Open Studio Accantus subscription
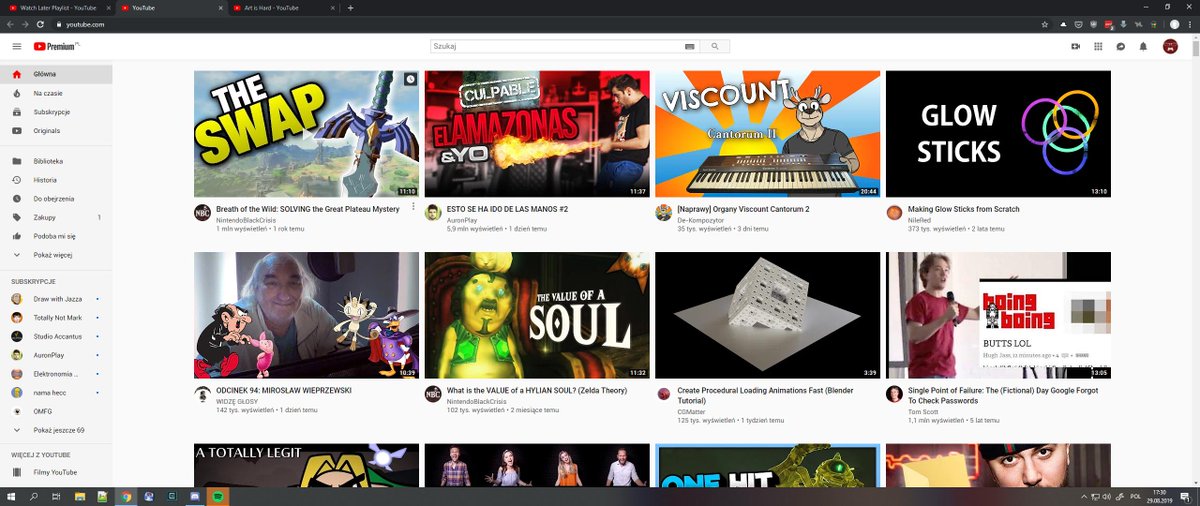Viewport: 1200px width, 506px height. (x=56, y=336)
